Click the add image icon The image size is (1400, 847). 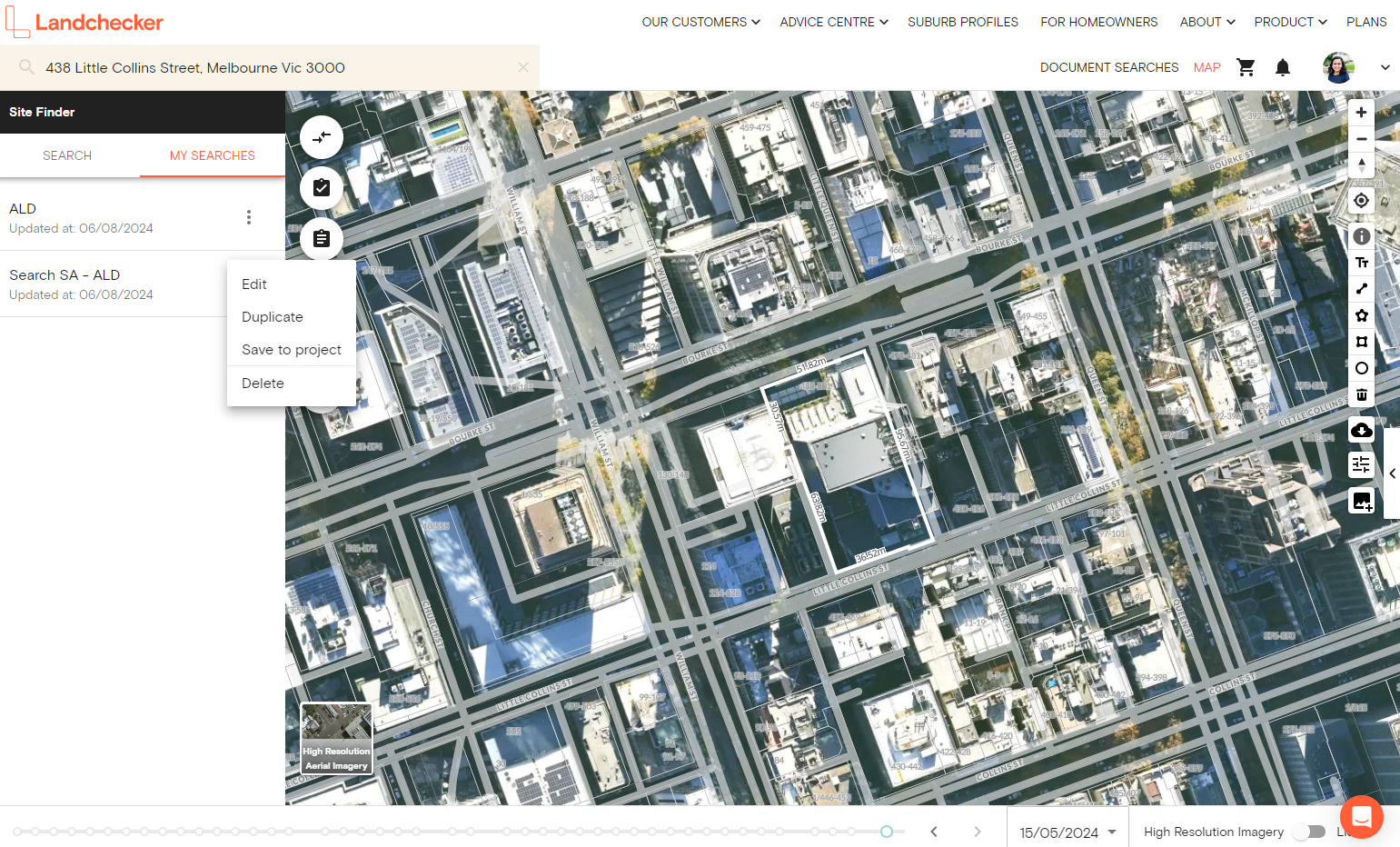1361,501
